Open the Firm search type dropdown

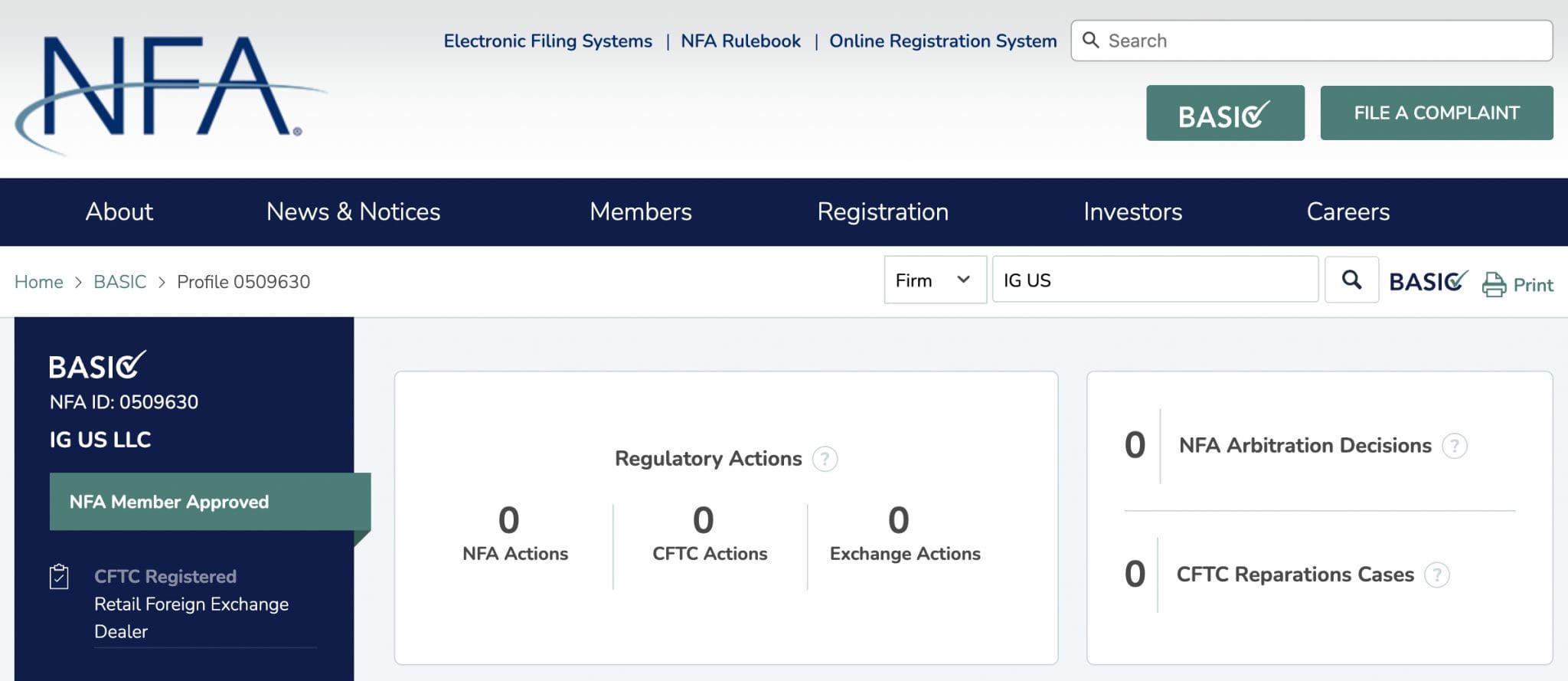[935, 280]
